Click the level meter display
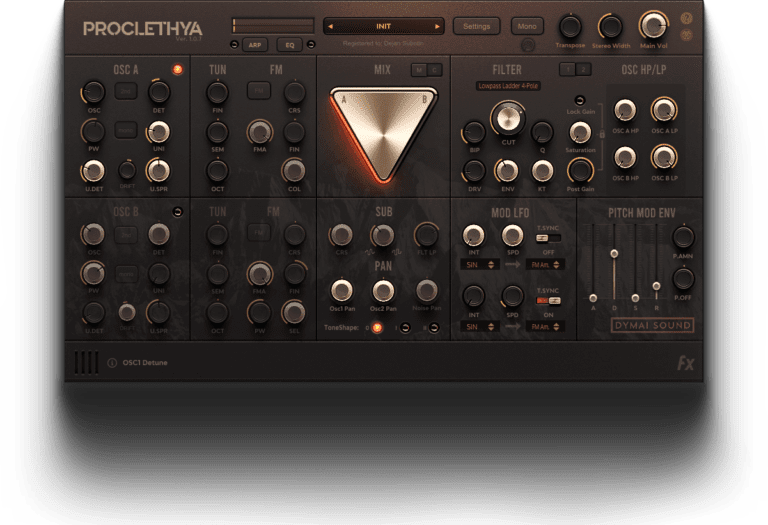 (273, 26)
